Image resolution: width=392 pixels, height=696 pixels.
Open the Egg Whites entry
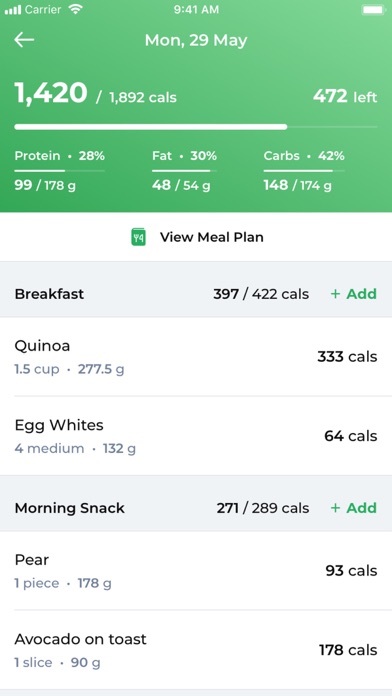[x=196, y=436]
